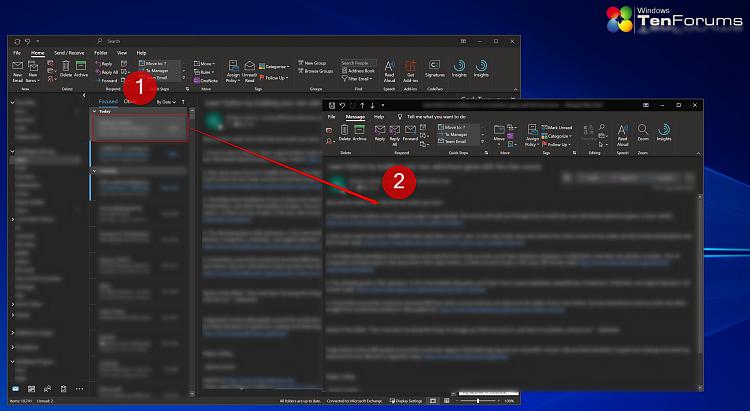This screenshot has width=750, height=411.
Task: Click Reply in main Outlook ribbon
Action: [104, 64]
